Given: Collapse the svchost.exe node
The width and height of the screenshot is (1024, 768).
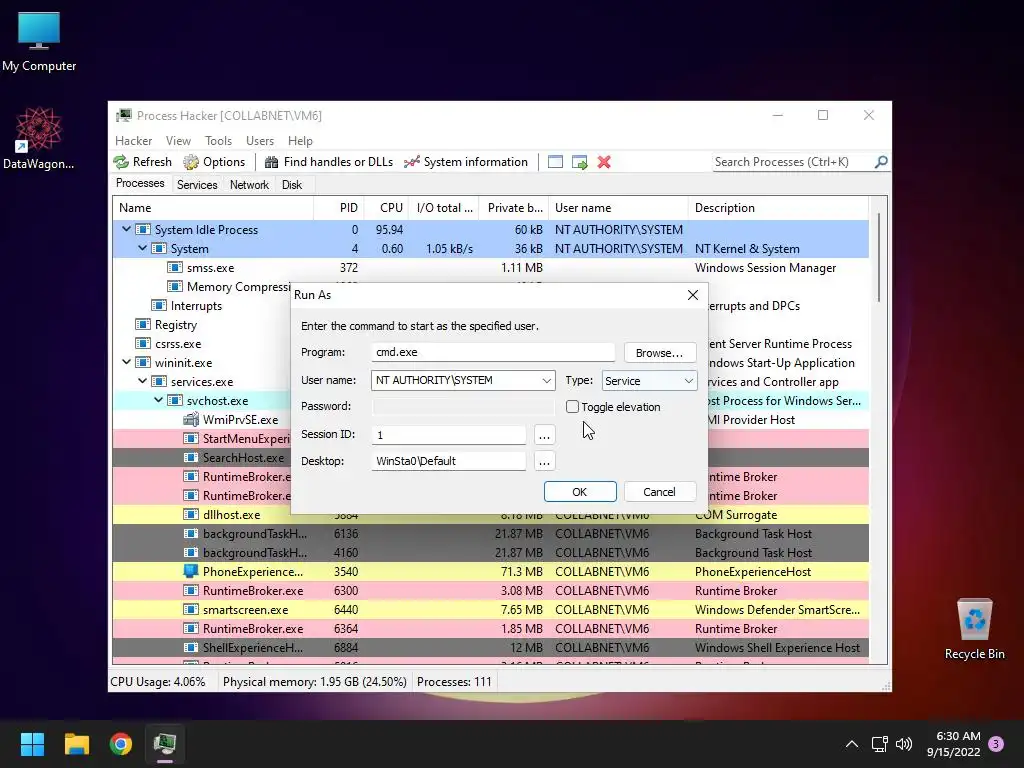Looking at the screenshot, I should (x=159, y=400).
